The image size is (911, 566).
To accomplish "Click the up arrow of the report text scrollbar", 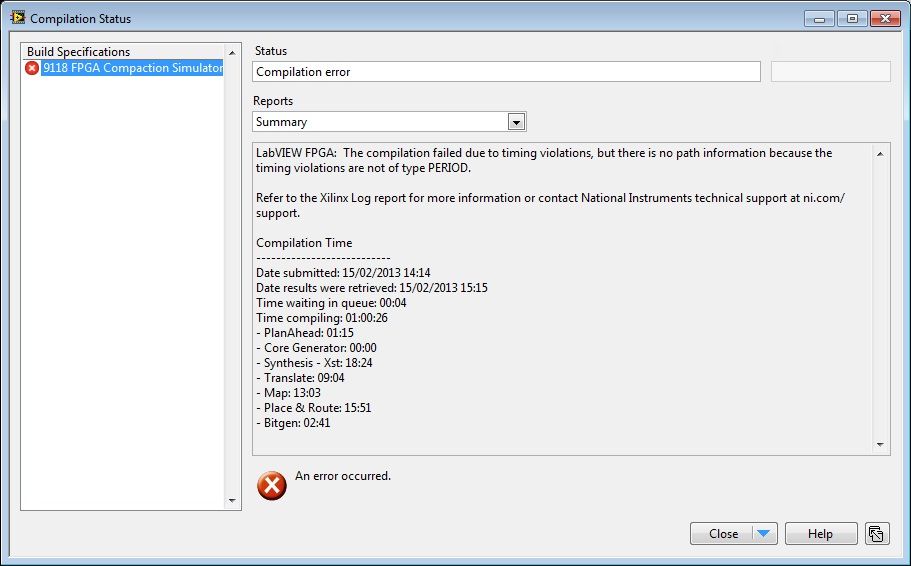I will (880, 154).
